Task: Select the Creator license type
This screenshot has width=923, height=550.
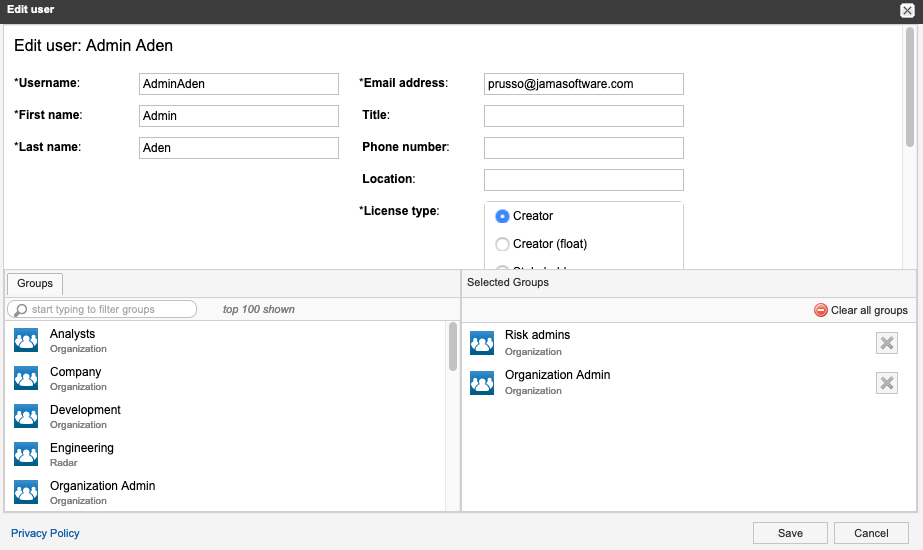Action: (502, 216)
